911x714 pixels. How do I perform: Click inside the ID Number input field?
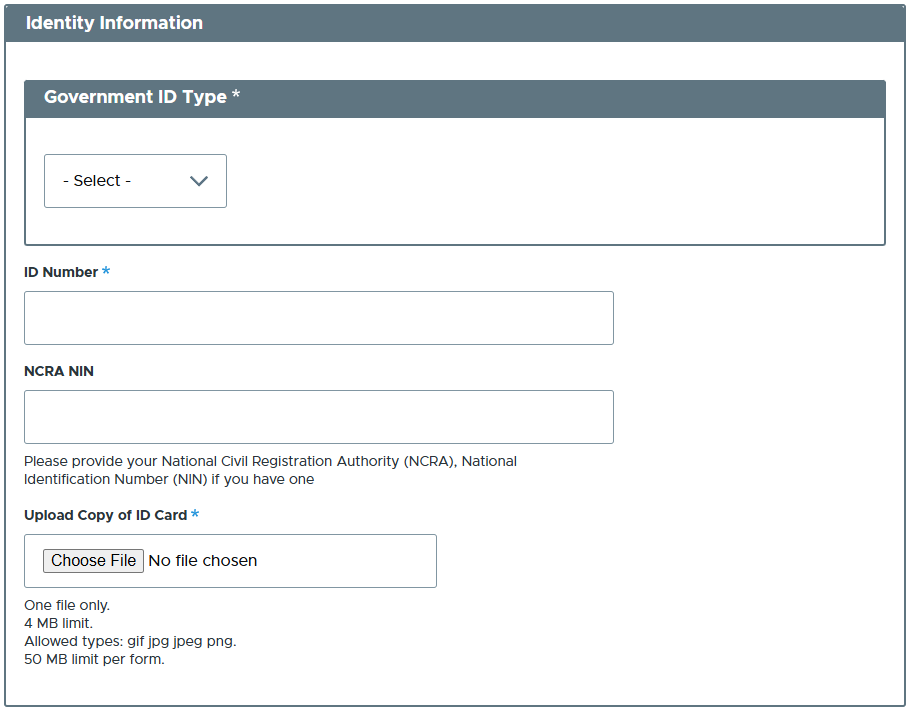[x=318, y=317]
